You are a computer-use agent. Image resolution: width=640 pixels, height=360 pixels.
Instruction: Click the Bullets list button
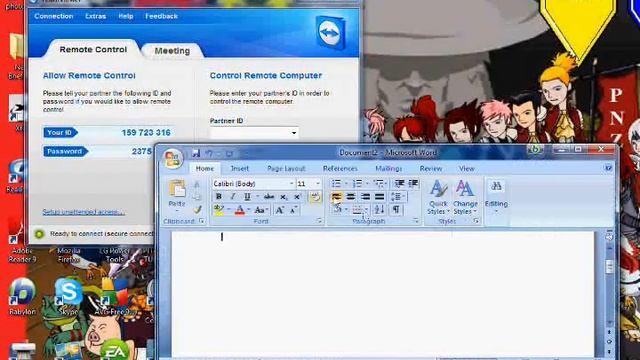tap(336, 184)
